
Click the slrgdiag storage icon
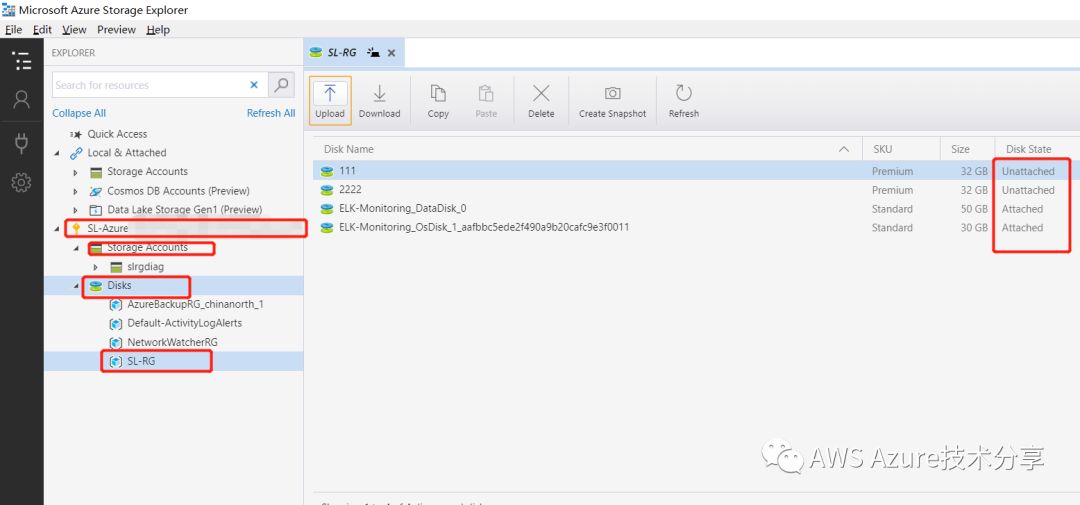[x=116, y=267]
